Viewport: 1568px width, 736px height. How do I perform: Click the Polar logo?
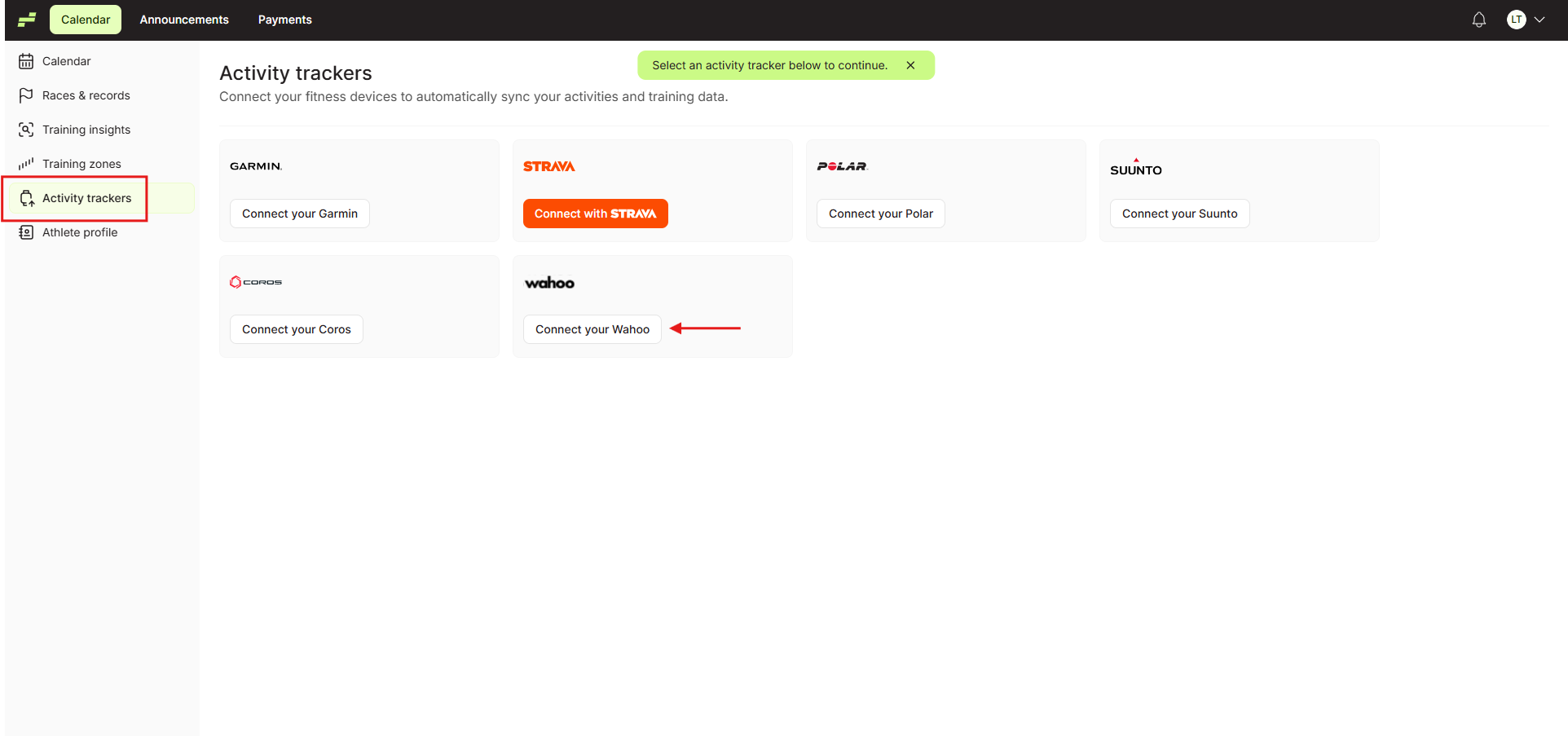pos(843,166)
